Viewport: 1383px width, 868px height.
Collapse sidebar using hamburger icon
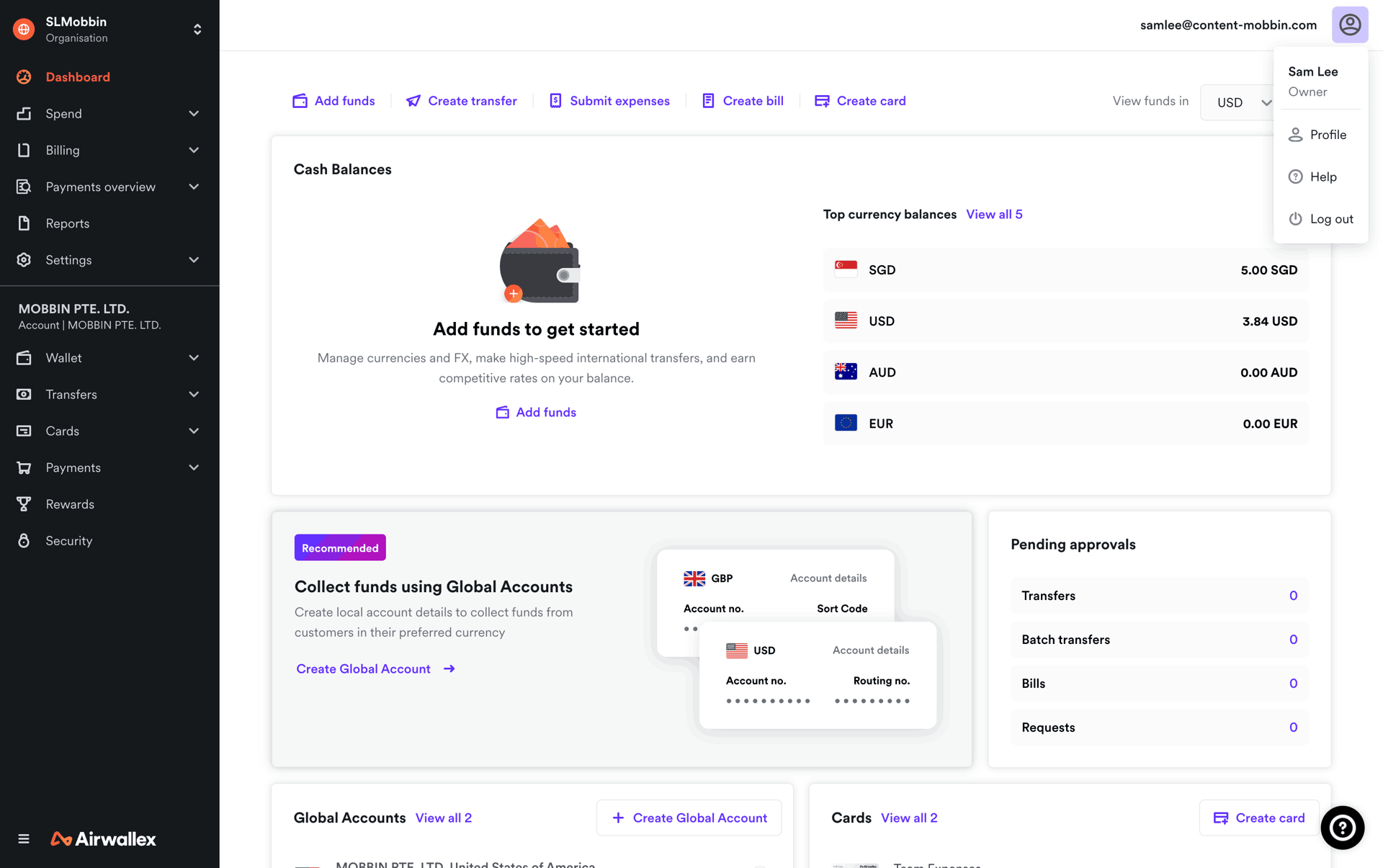click(x=24, y=838)
